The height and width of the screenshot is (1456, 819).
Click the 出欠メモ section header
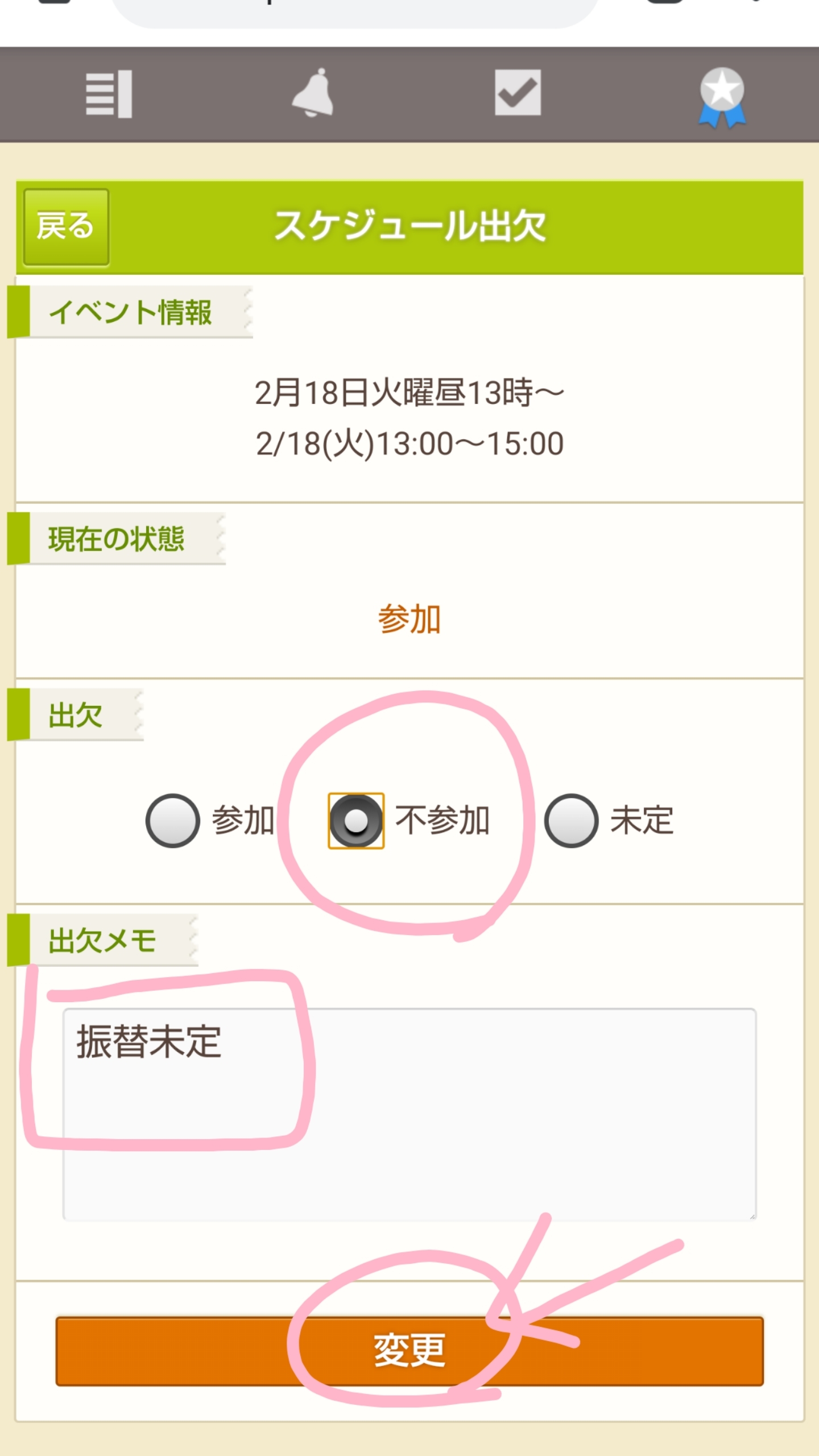tap(103, 940)
